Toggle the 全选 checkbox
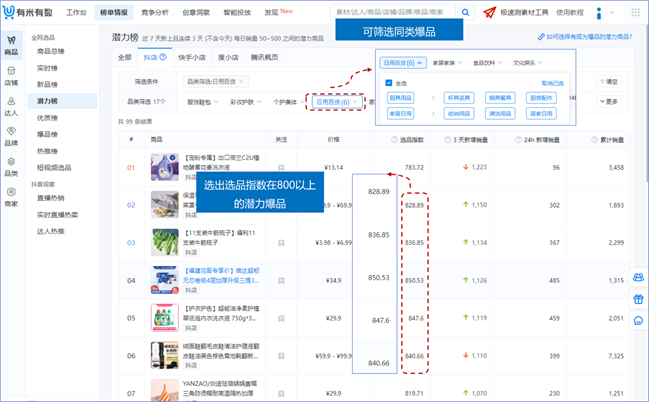Screen dimensions: 649x402 389,83
